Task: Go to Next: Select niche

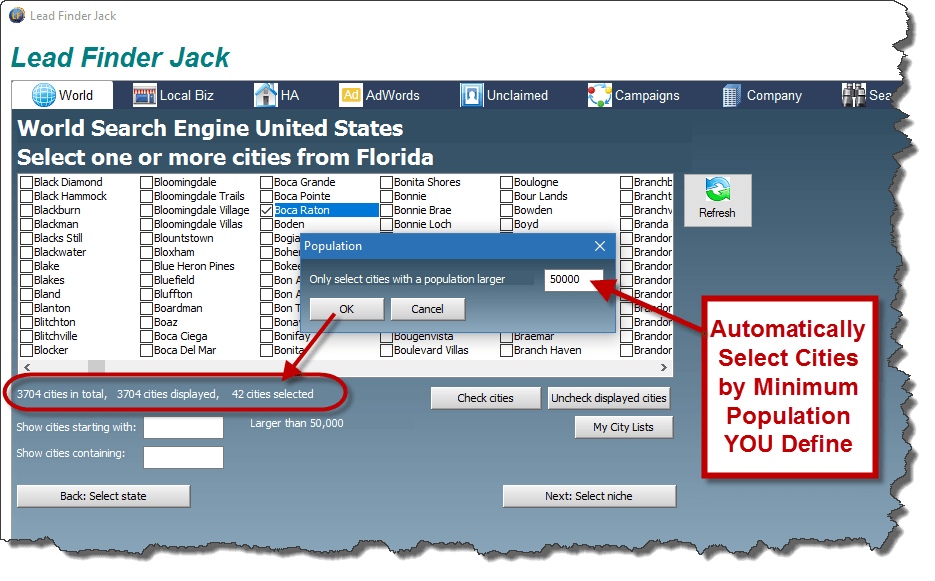Action: pyautogui.click(x=589, y=496)
